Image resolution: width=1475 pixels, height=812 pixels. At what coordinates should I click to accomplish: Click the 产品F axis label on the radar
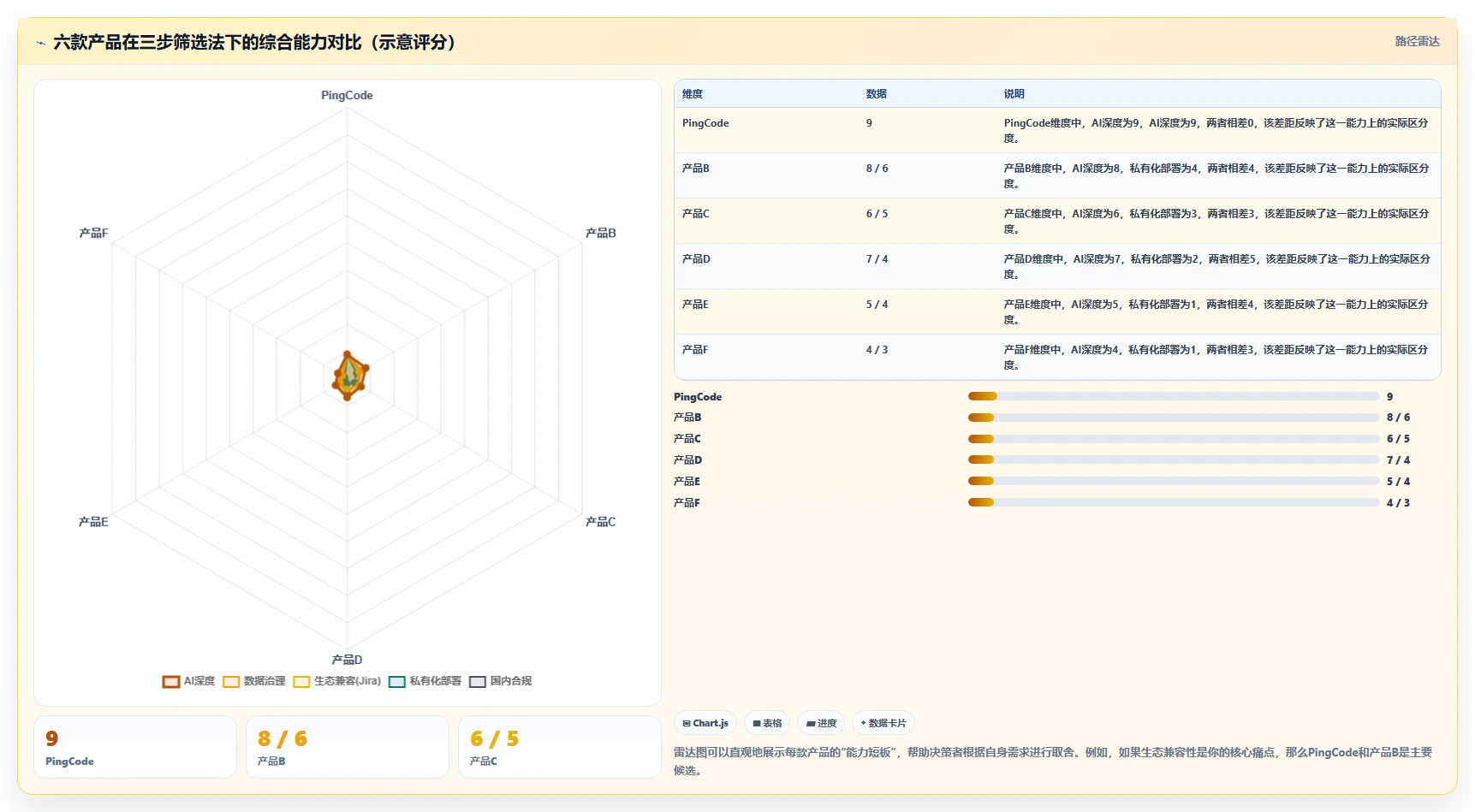[x=93, y=233]
